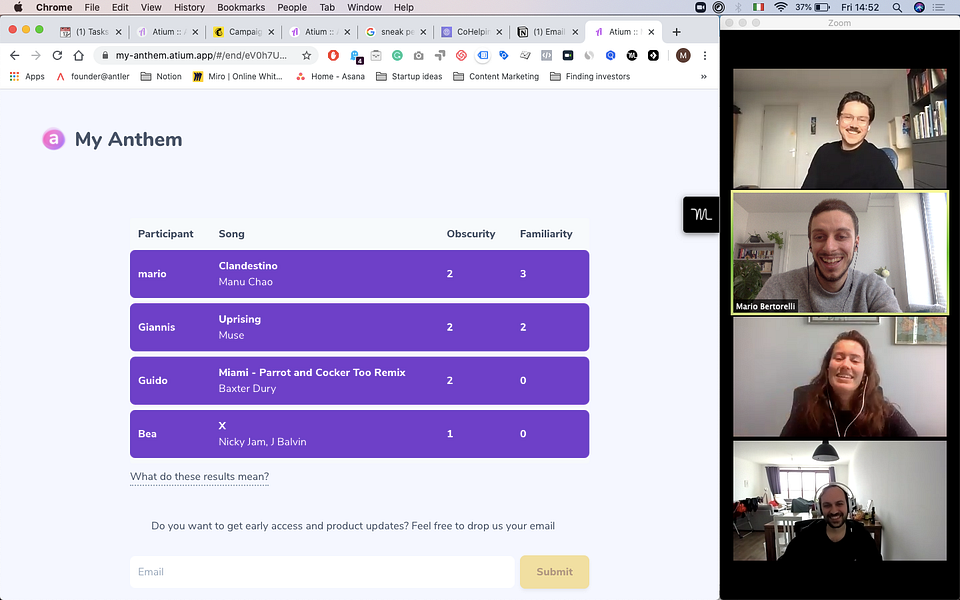Image resolution: width=960 pixels, height=600 pixels.
Task: Open the History menu
Action: [189, 7]
